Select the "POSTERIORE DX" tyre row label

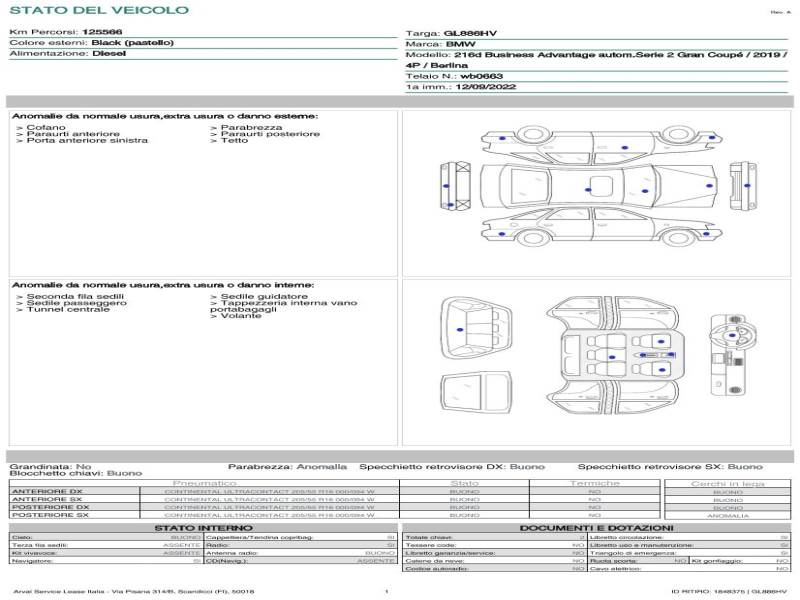click(51, 508)
